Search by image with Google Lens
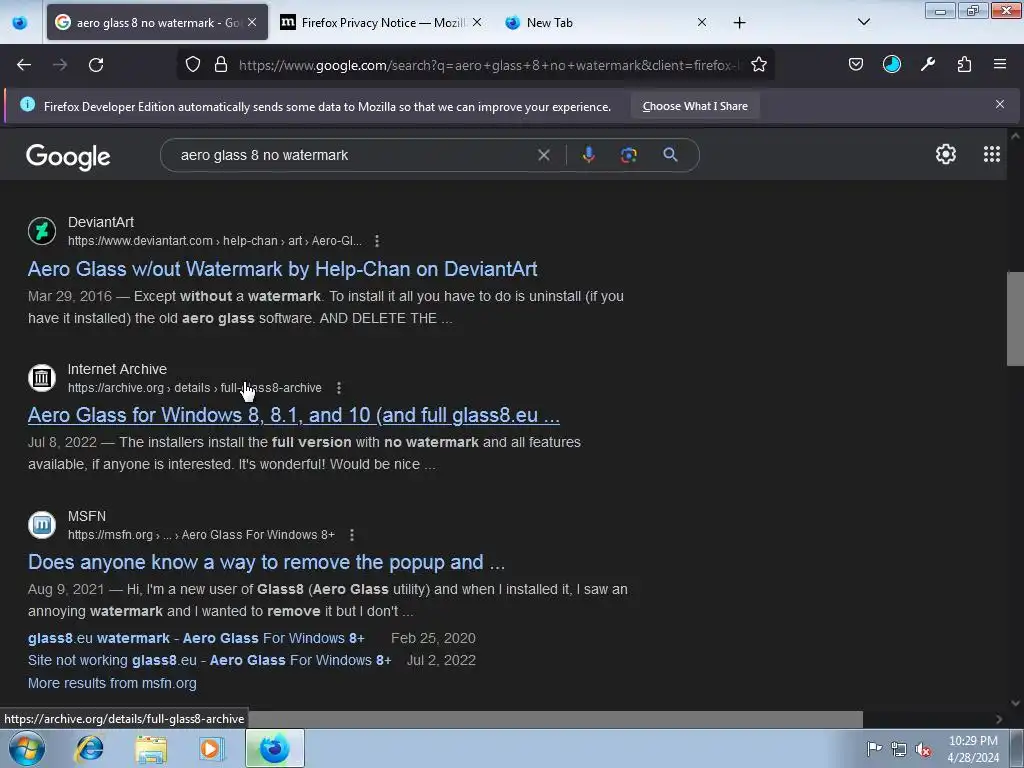 (629, 155)
